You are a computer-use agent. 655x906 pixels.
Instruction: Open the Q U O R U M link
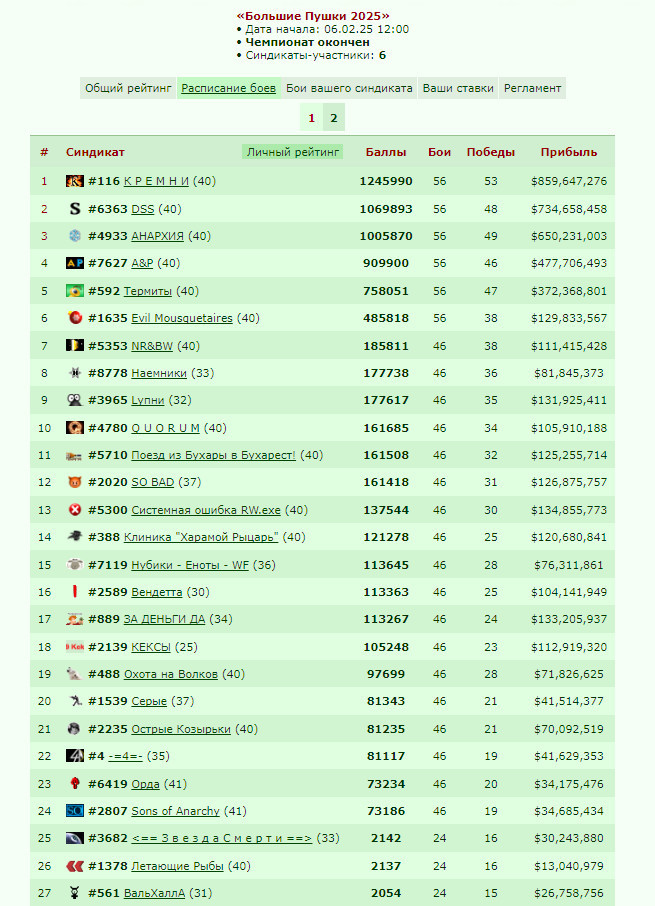coord(165,428)
